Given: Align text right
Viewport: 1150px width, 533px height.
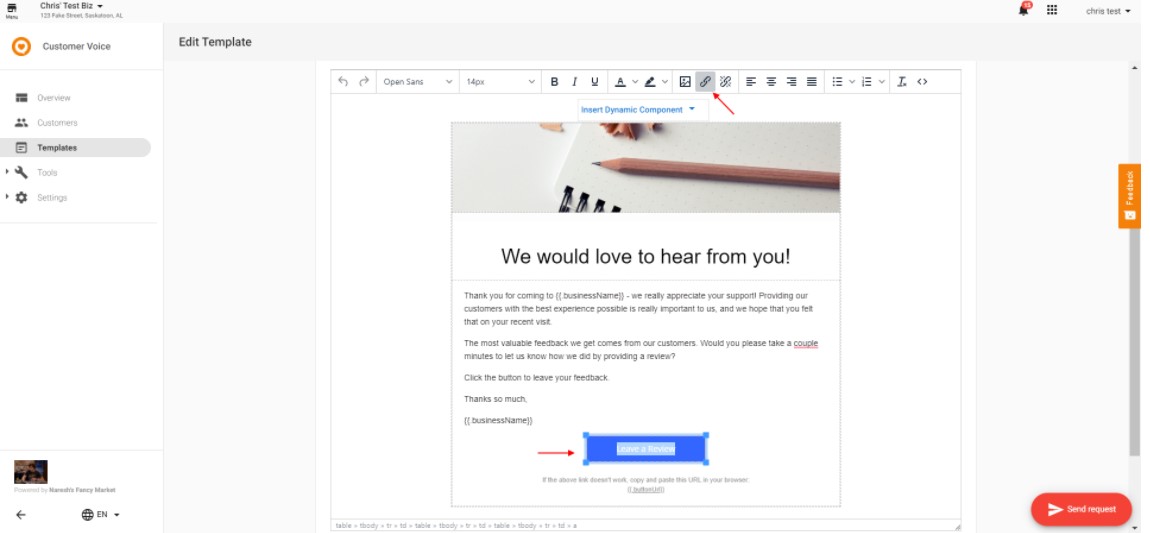Looking at the screenshot, I should [791, 82].
